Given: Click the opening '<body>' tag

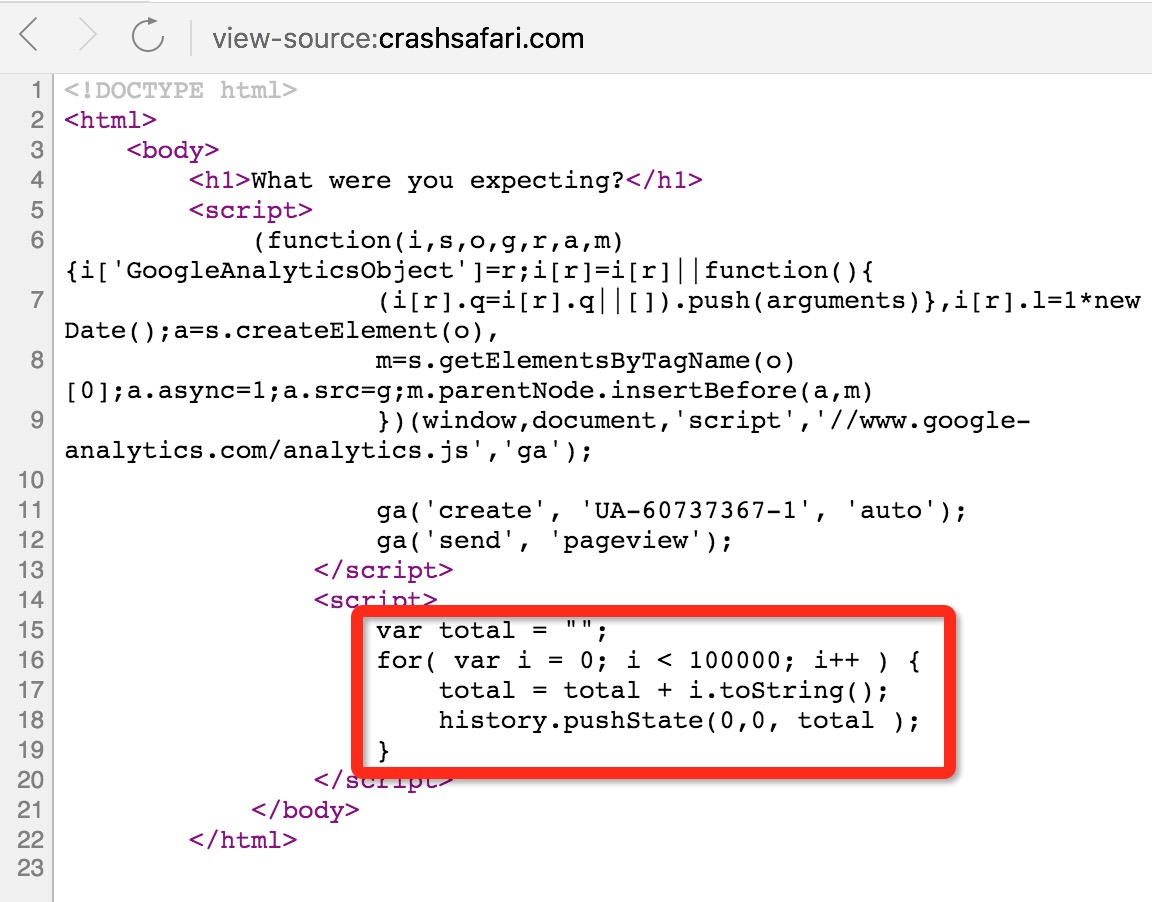Looking at the screenshot, I should coord(173,150).
